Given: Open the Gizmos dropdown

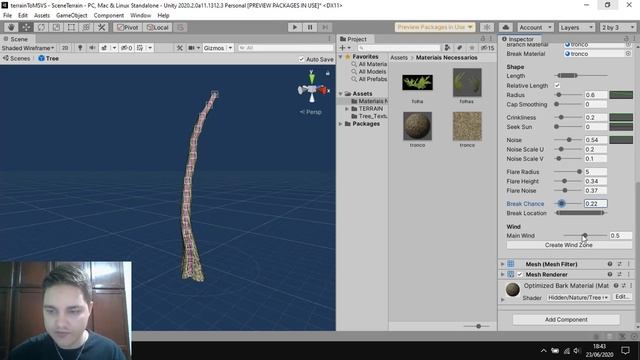Looking at the screenshot, I should tap(218, 48).
